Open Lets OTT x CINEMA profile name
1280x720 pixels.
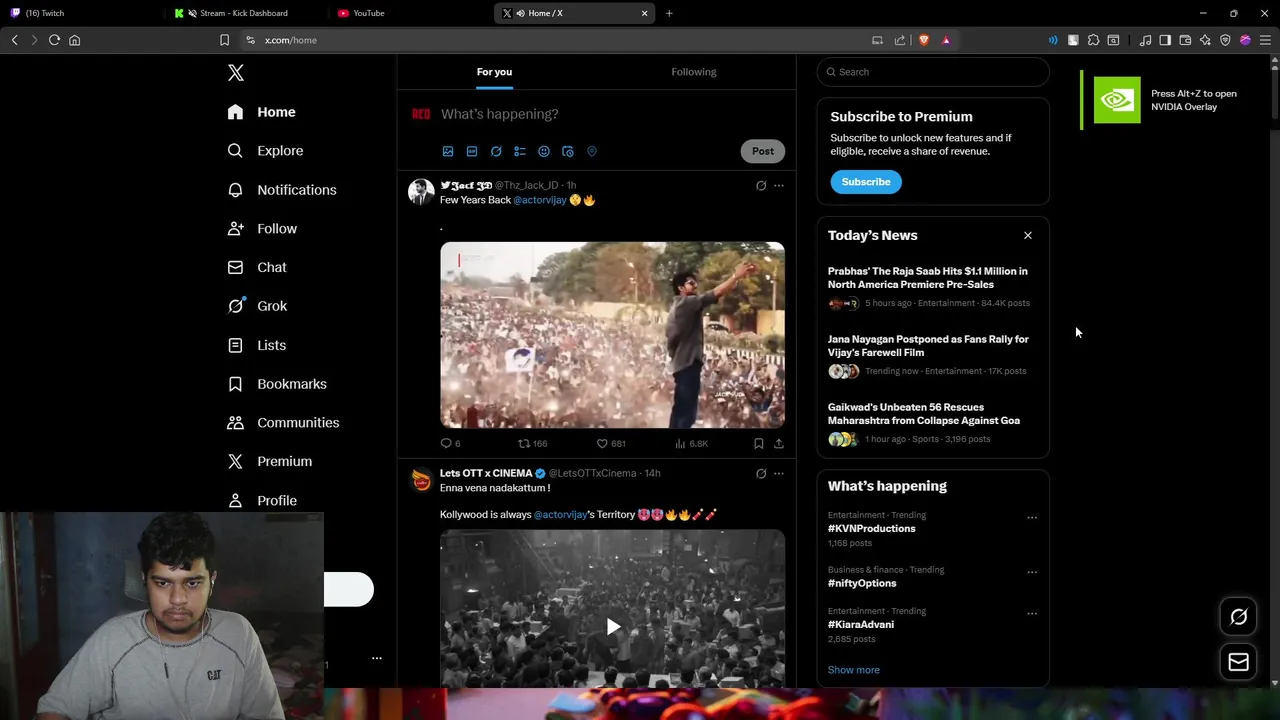[x=486, y=473]
